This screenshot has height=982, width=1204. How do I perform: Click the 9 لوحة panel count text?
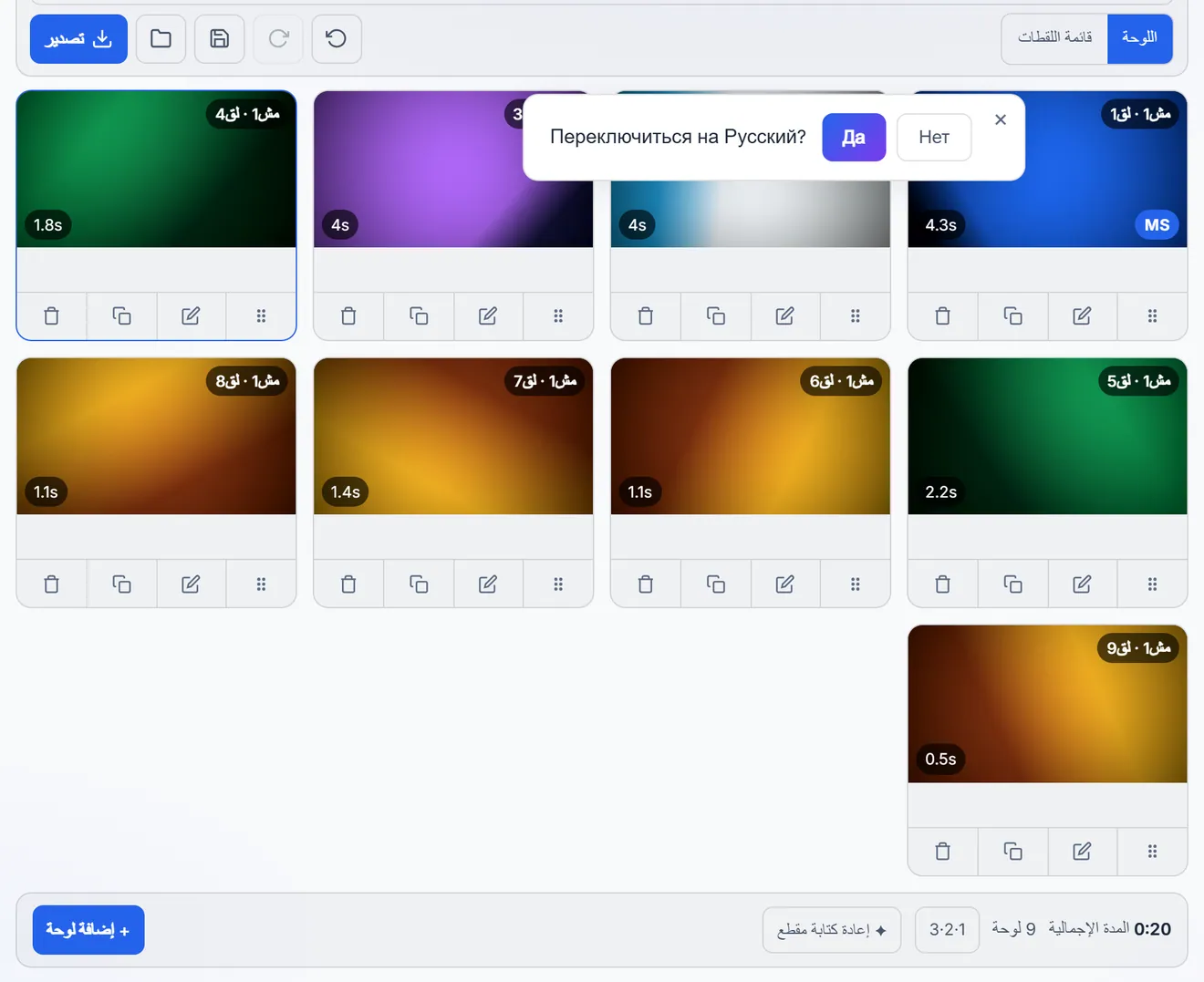(1013, 929)
